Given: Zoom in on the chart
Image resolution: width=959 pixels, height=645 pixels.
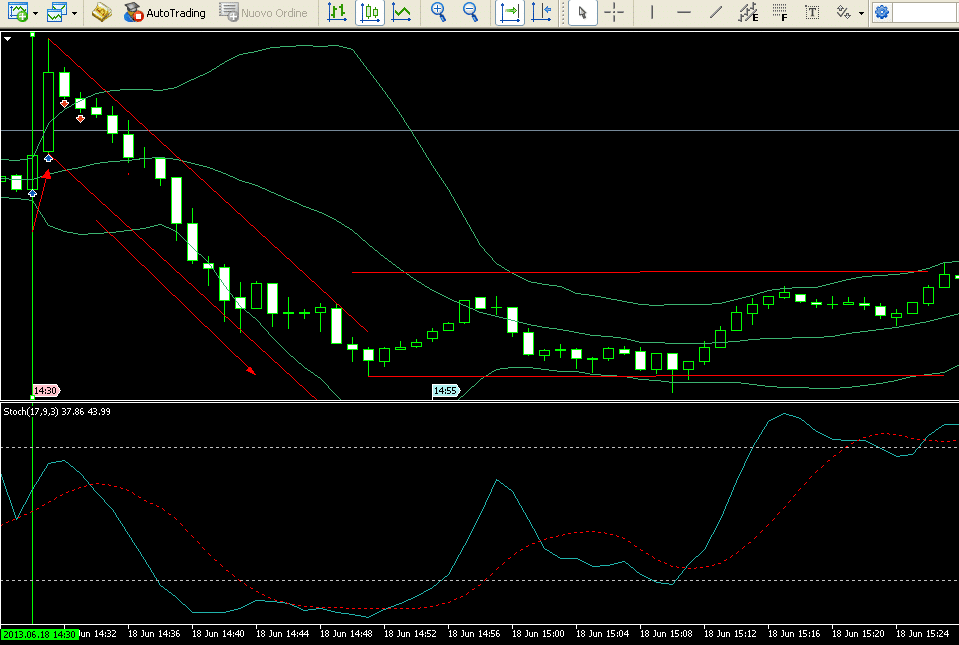Looking at the screenshot, I should tap(439, 12).
